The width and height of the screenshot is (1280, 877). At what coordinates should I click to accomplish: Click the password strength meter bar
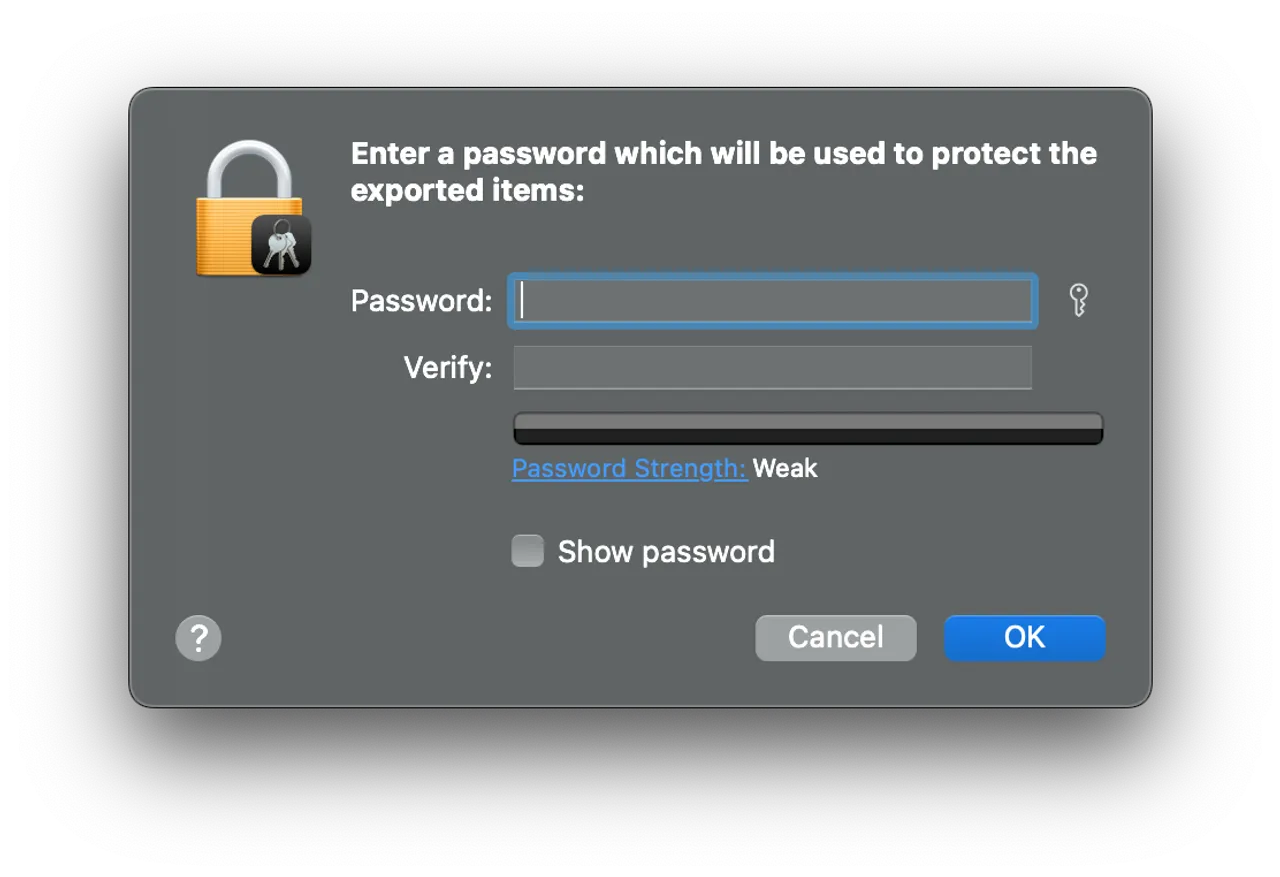pos(807,427)
